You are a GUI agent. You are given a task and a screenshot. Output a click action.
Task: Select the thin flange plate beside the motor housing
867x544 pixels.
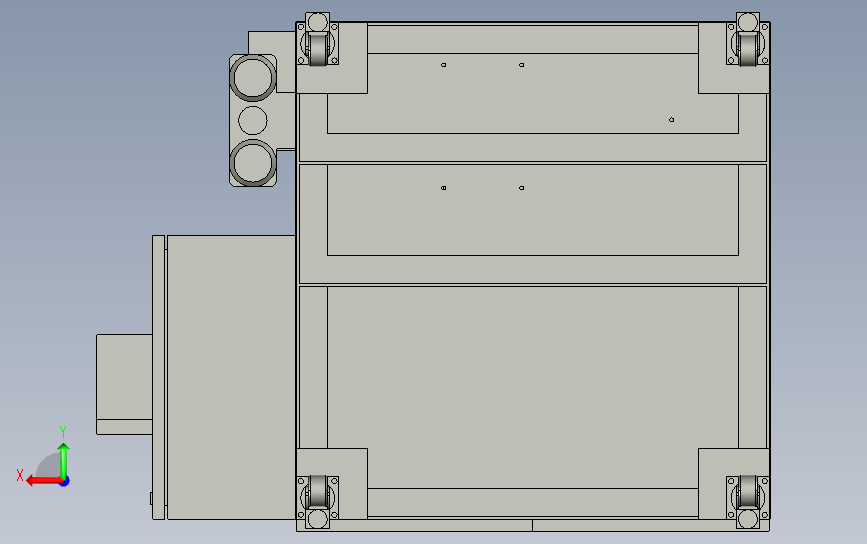click(x=159, y=377)
